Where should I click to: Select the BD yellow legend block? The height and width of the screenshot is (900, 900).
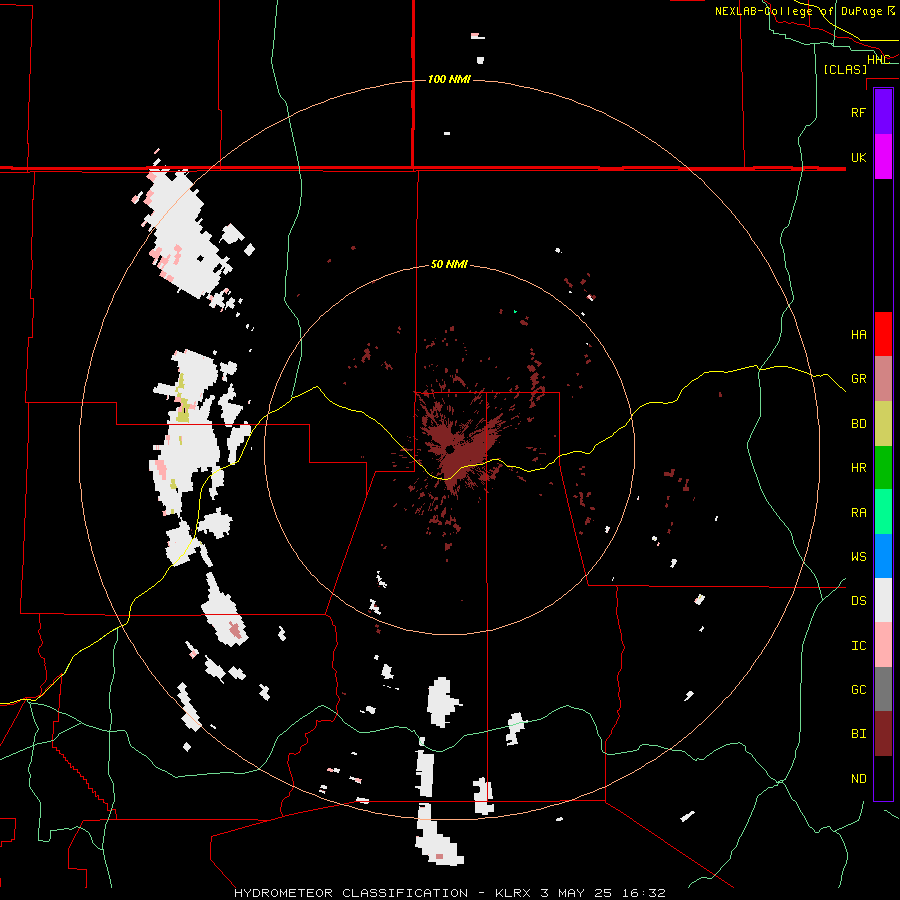click(883, 424)
